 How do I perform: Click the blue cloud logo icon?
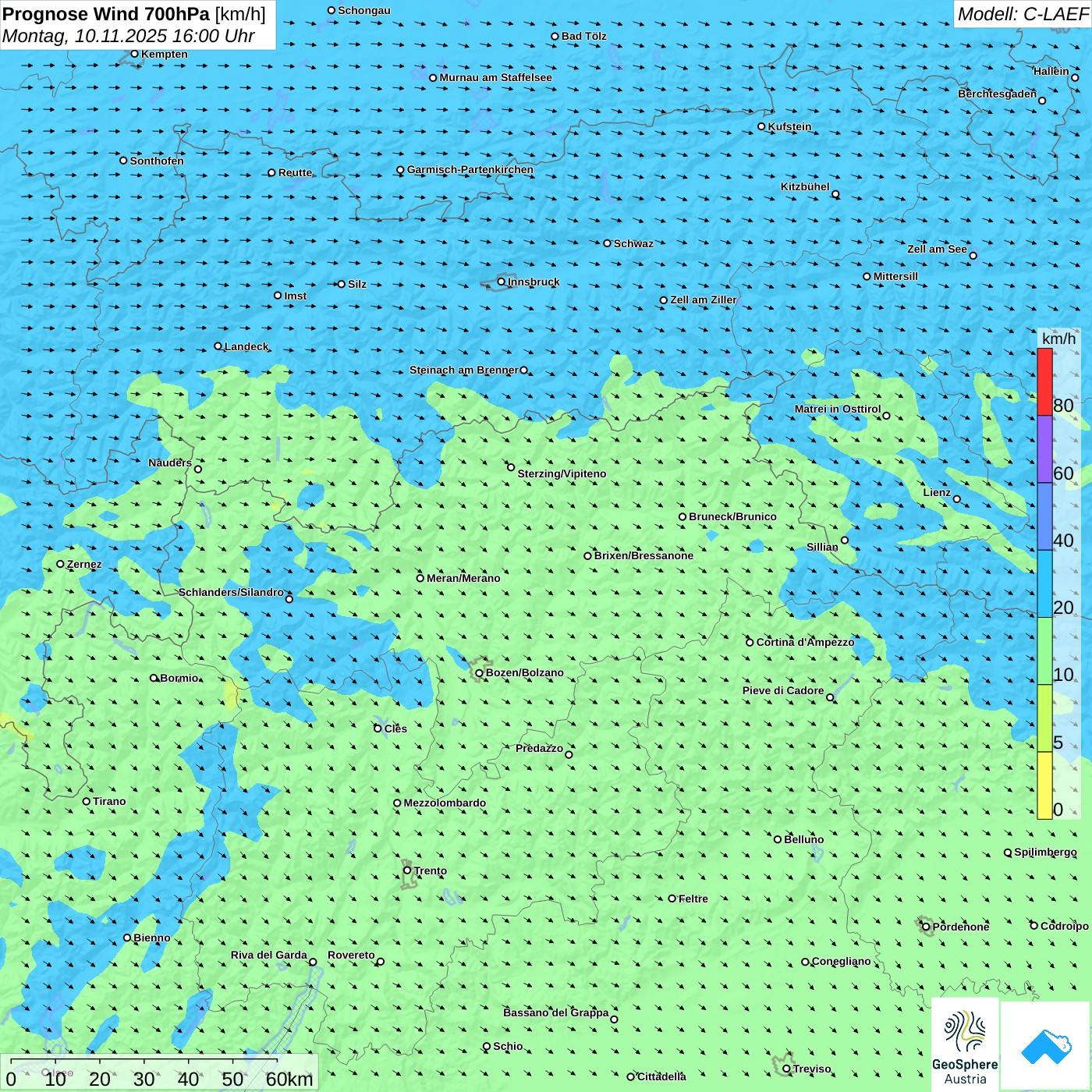click(1046, 1046)
